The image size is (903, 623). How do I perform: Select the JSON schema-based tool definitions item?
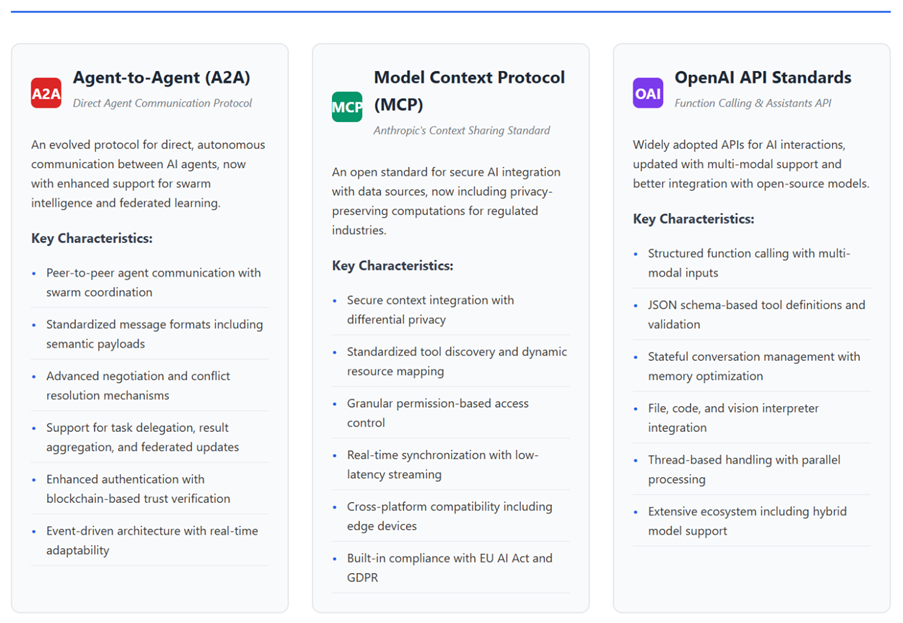tap(756, 314)
